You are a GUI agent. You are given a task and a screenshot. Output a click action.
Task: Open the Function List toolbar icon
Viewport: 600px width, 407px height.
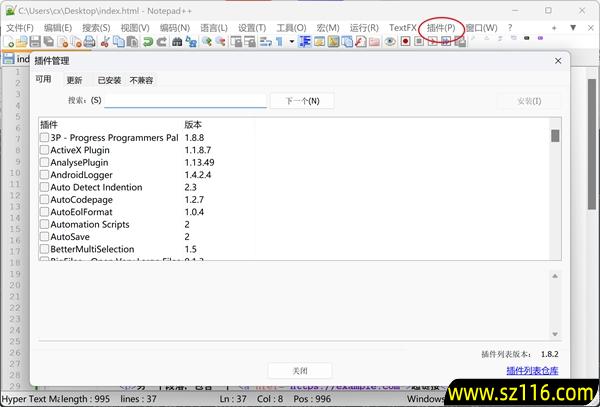coord(360,41)
